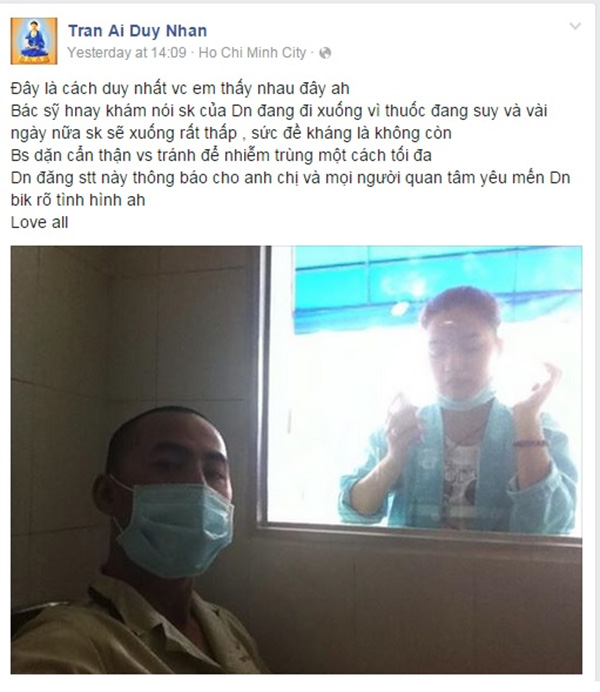Click the 'Love all' text line

(39, 222)
